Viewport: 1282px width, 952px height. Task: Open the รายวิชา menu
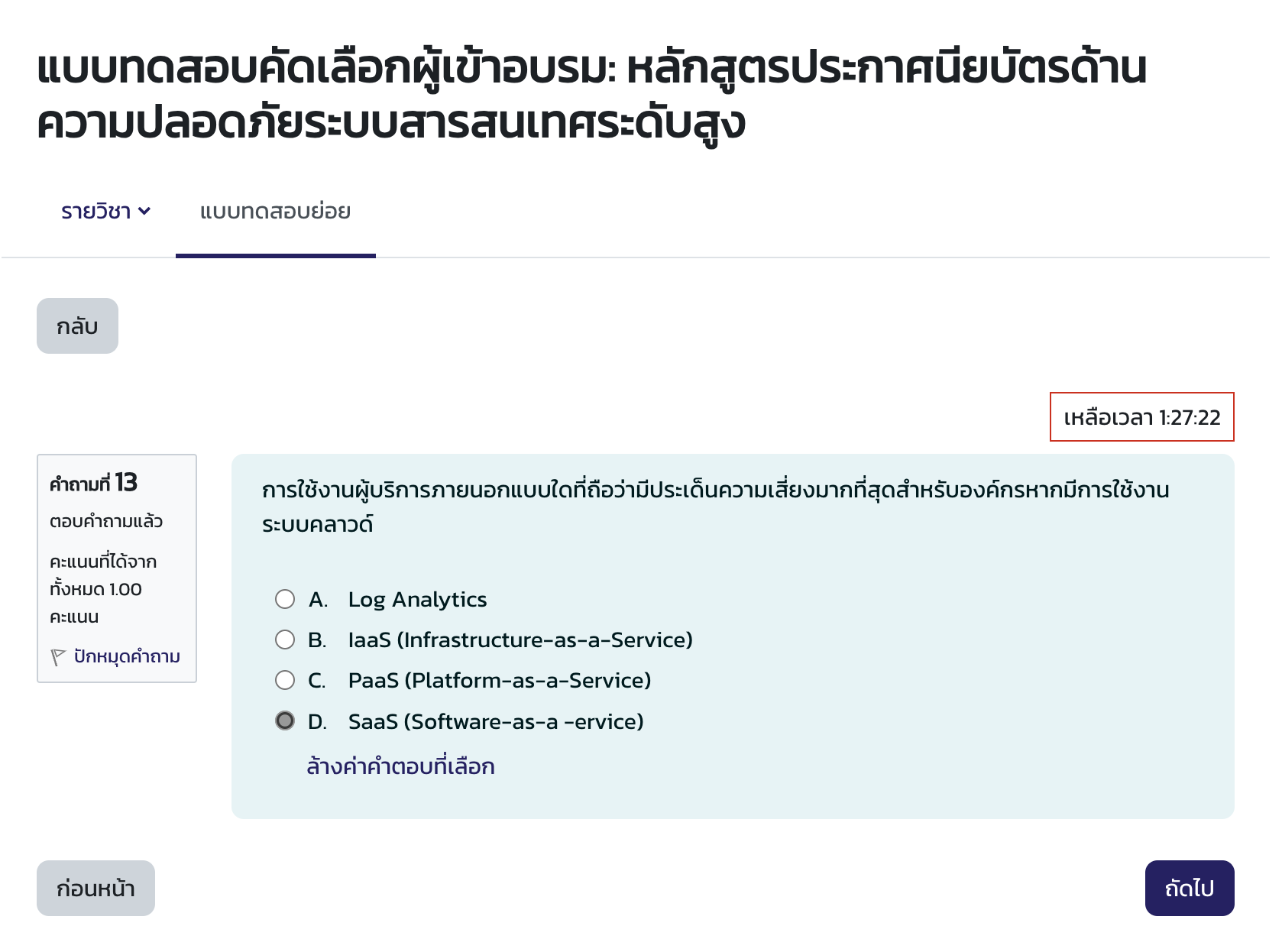(x=96, y=212)
